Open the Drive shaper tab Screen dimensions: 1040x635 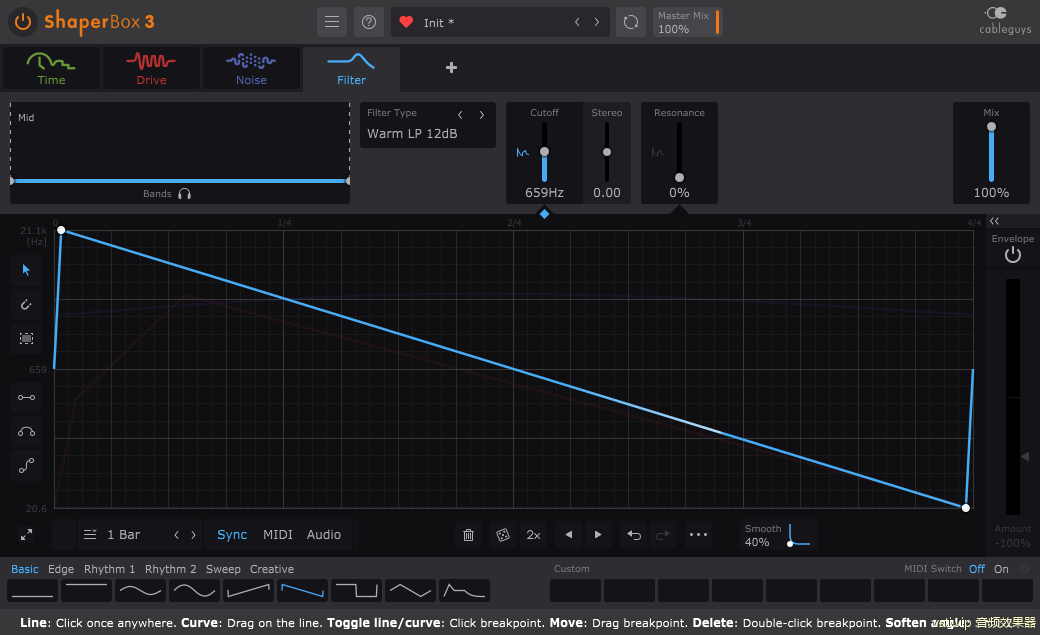[151, 68]
